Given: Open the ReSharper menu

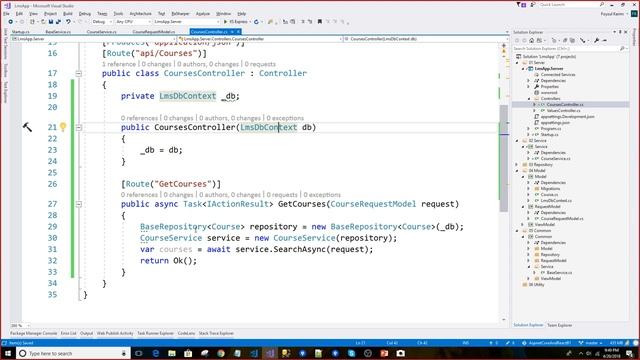Looking at the screenshot, I should 180,13.
